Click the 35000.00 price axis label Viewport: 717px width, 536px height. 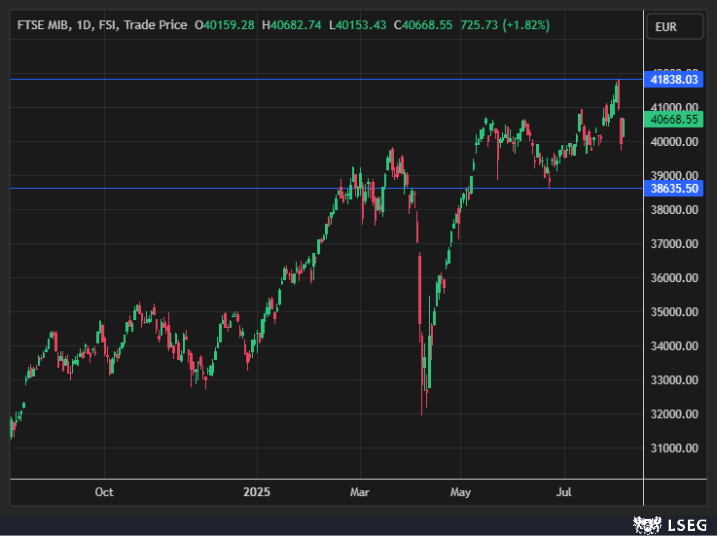point(673,312)
